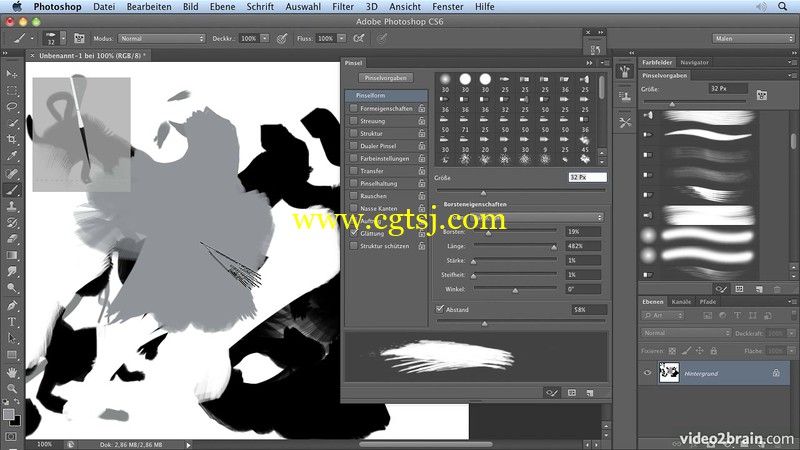Select the Hintergrund layer thumbnail

(668, 372)
